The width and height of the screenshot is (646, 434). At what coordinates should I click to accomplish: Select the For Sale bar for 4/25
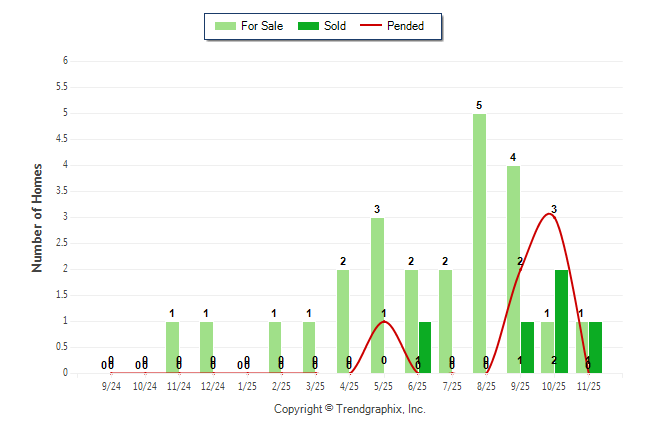(x=344, y=321)
